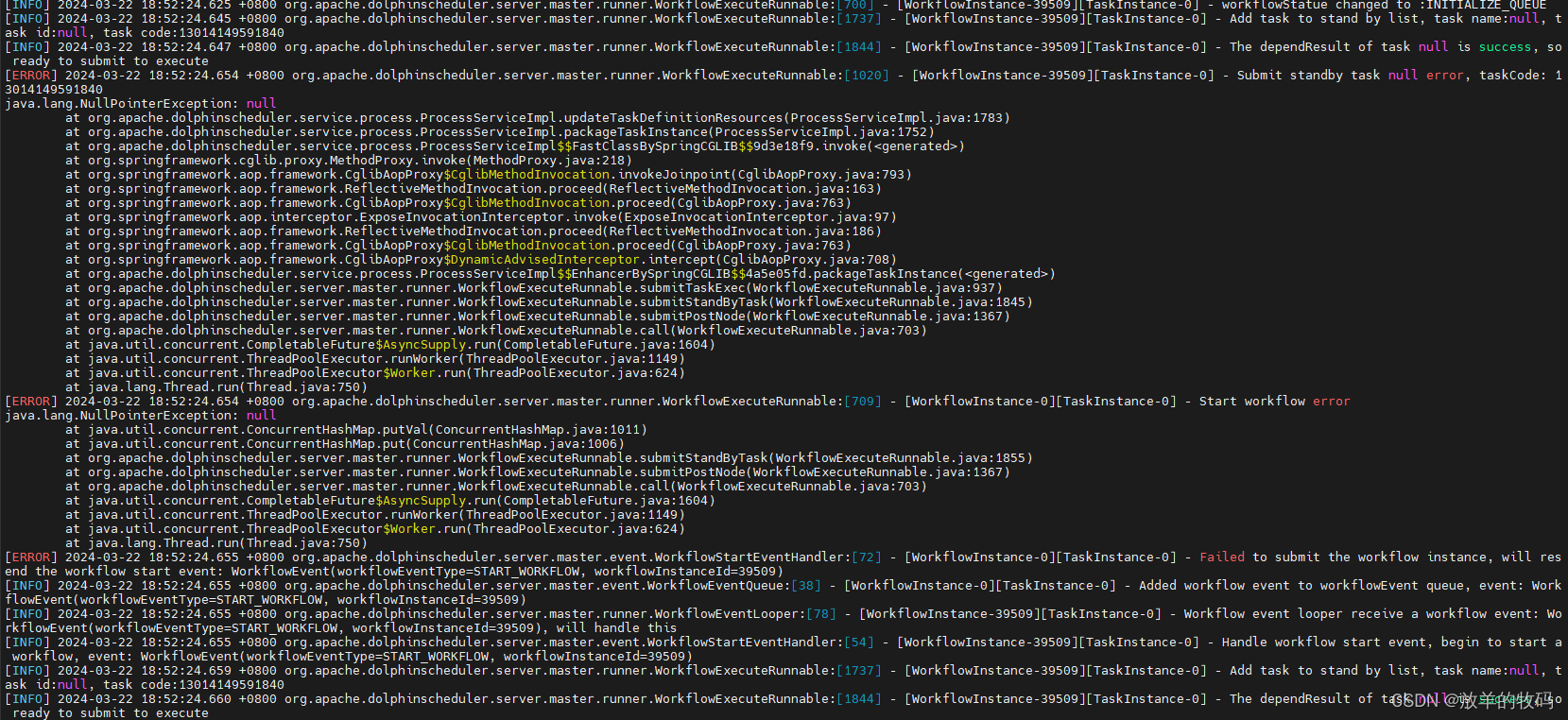Select line number [78] after WorkflowEventLooper

pyautogui.click(x=821, y=613)
